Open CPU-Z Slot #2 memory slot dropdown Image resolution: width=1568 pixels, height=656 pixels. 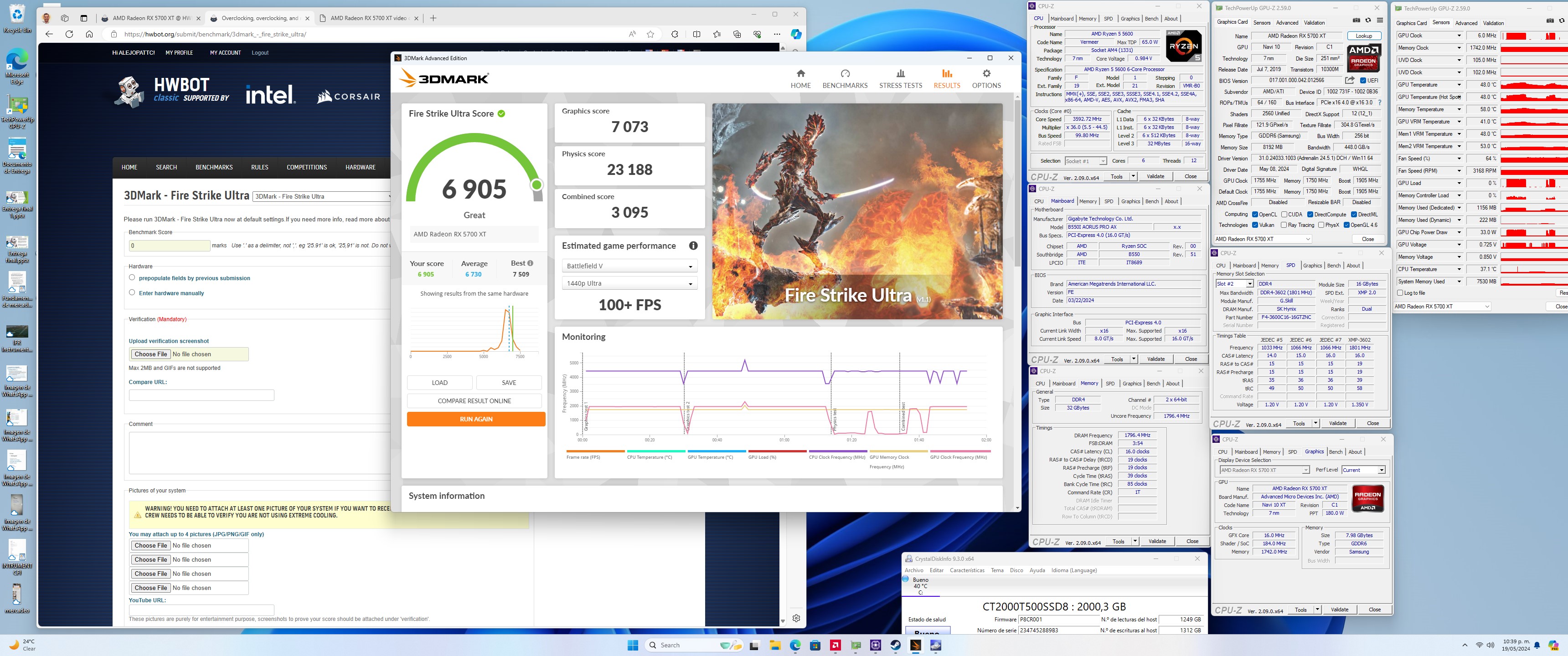(1234, 284)
